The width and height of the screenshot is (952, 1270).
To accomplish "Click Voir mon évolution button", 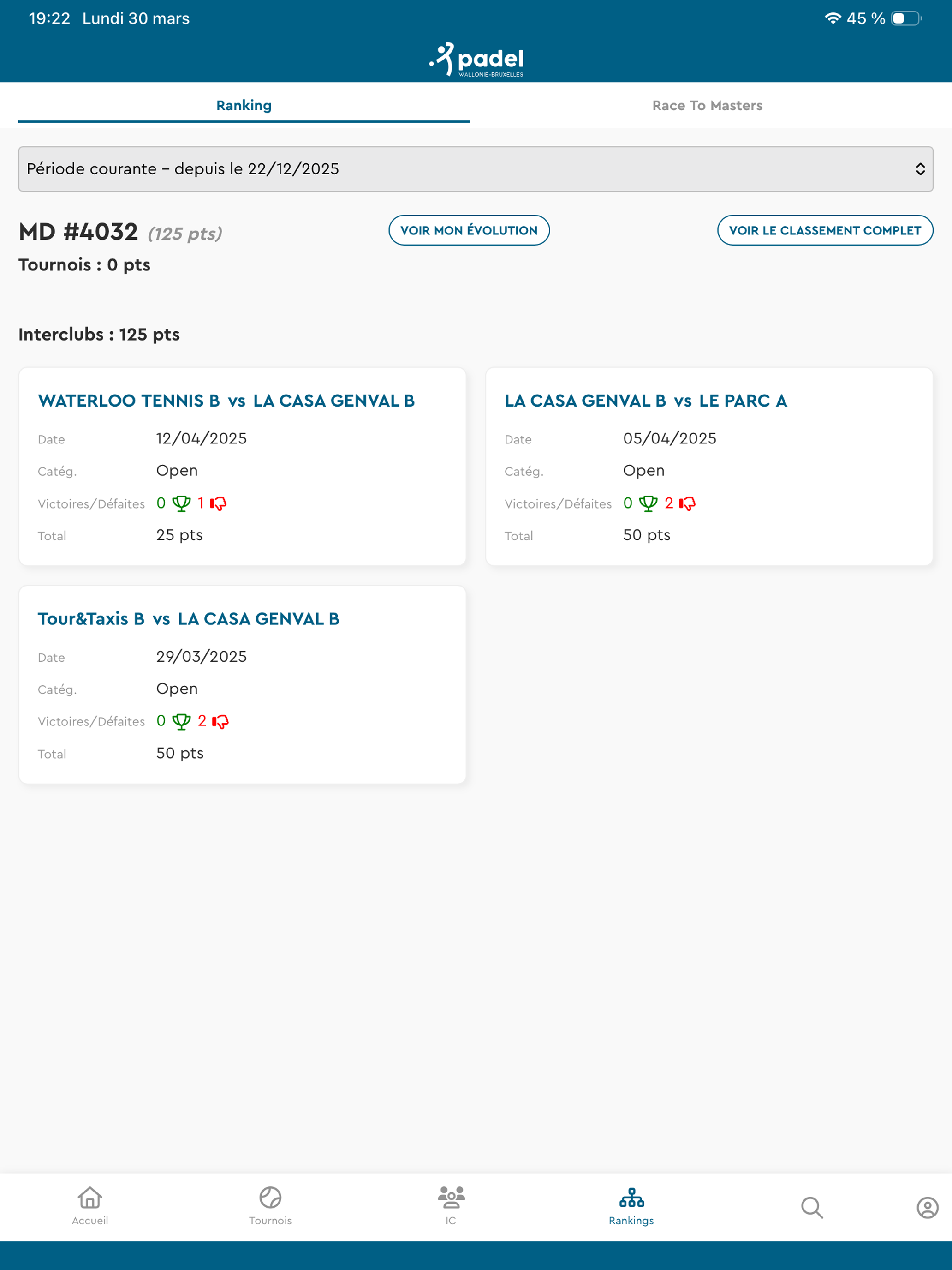I will coord(469,230).
